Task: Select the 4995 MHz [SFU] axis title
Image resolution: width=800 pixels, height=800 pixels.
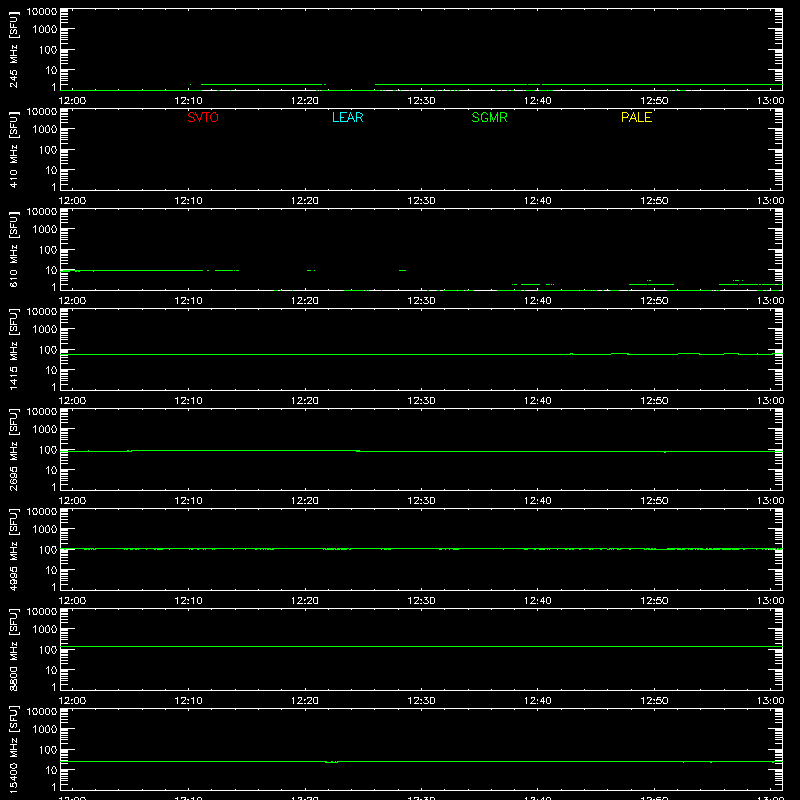Action: (x=13, y=549)
